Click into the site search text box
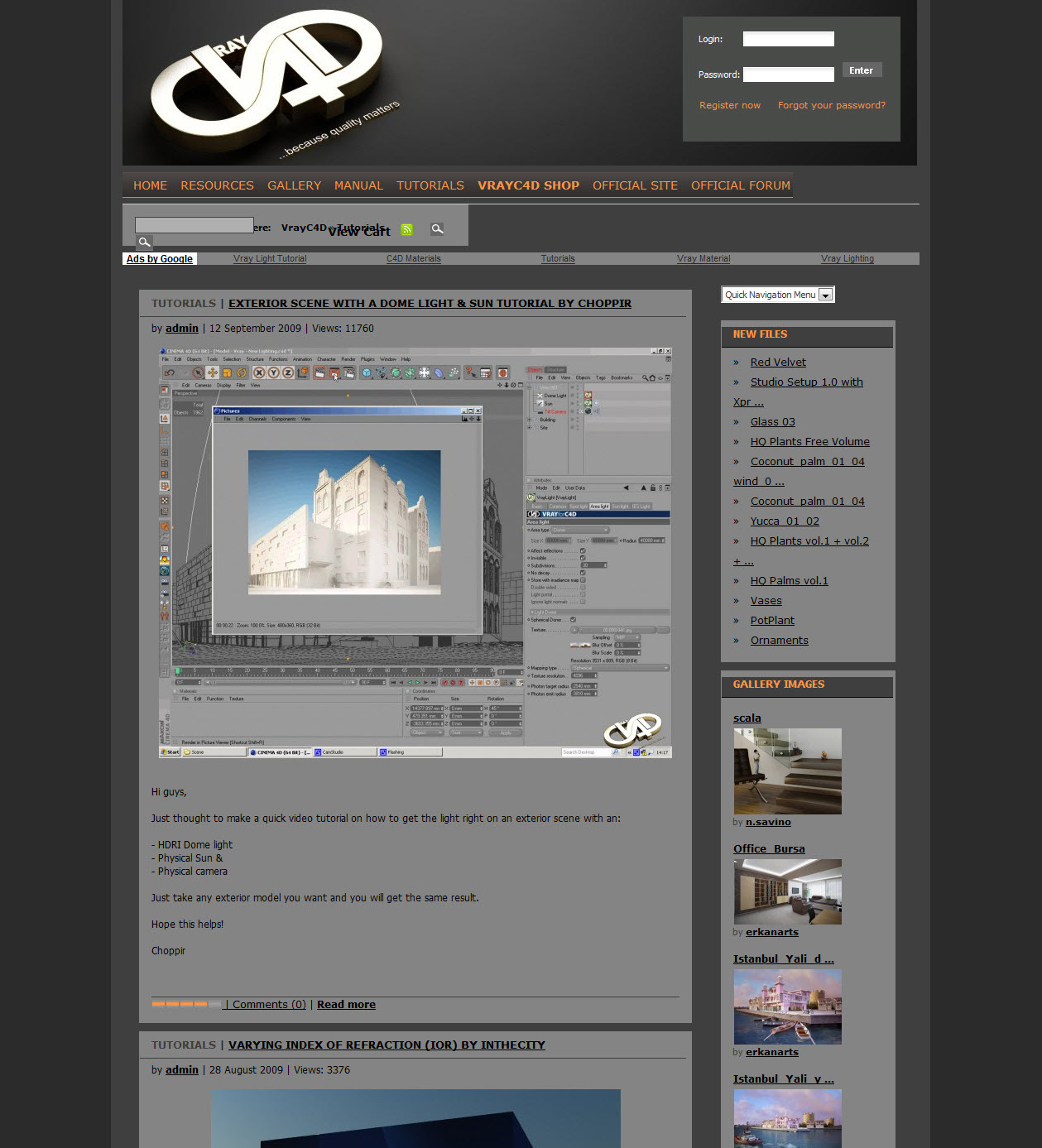This screenshot has height=1148, width=1042. (194, 225)
